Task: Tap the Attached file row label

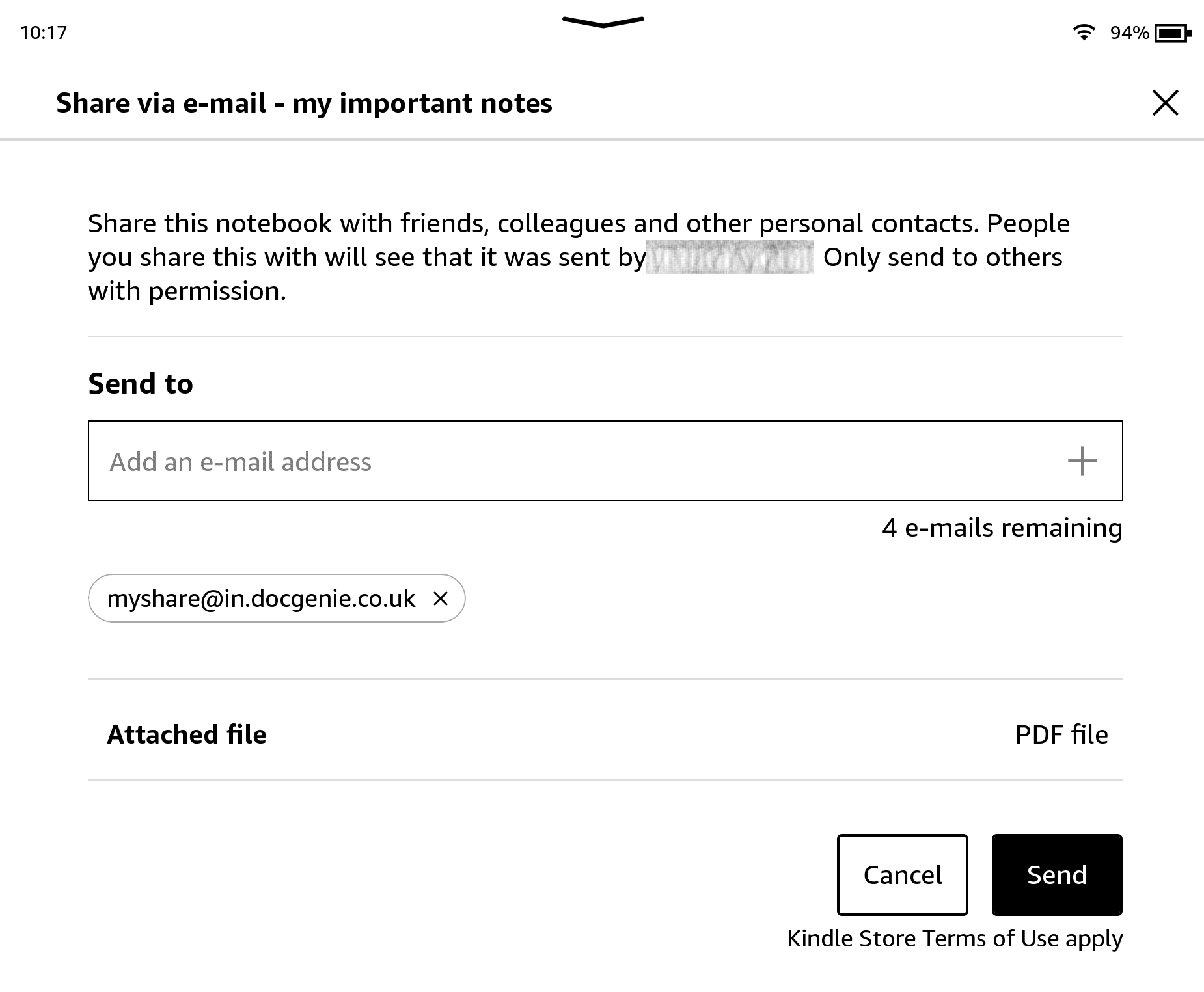Action: point(187,734)
